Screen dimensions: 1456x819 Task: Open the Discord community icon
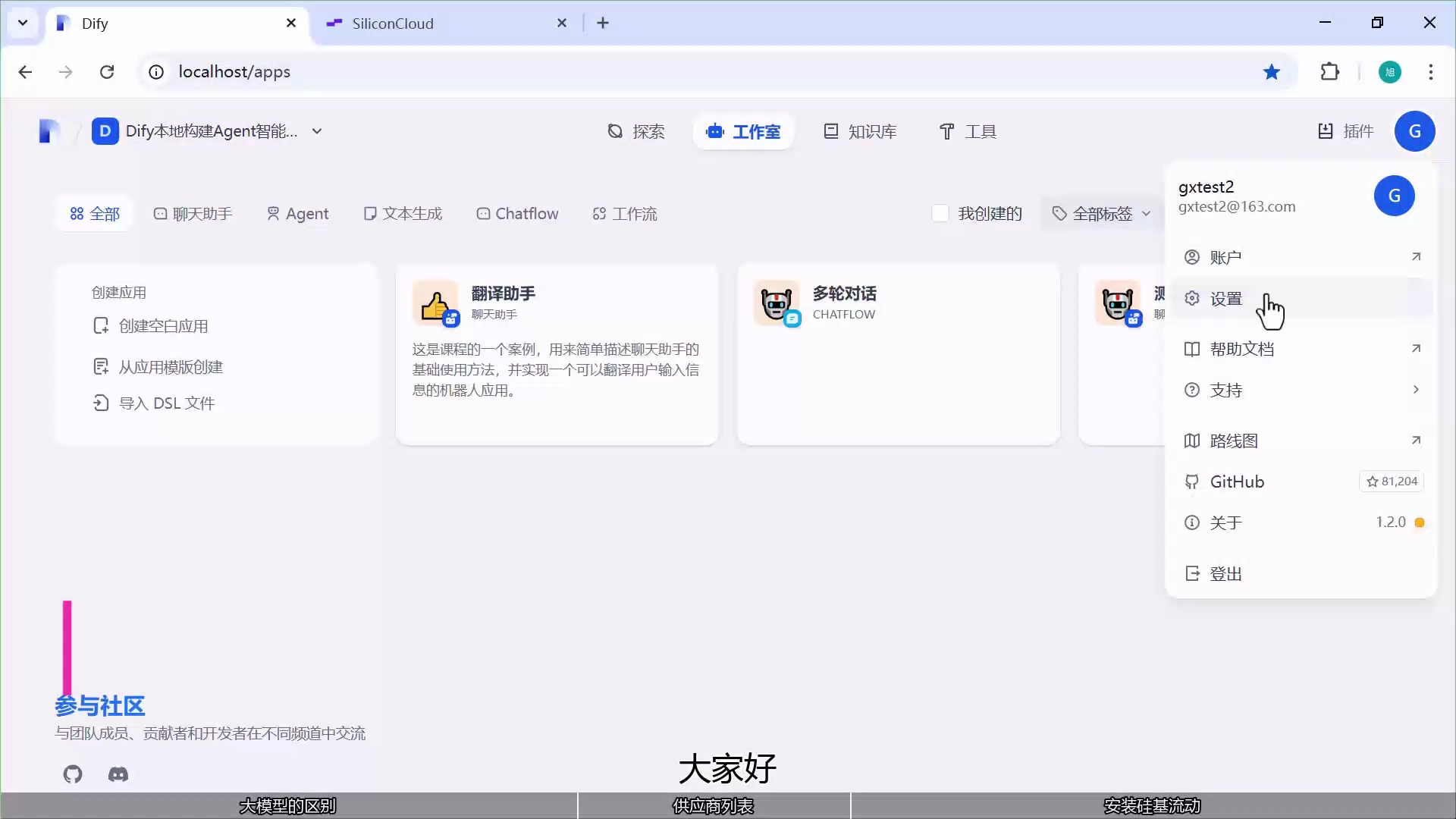click(x=118, y=774)
